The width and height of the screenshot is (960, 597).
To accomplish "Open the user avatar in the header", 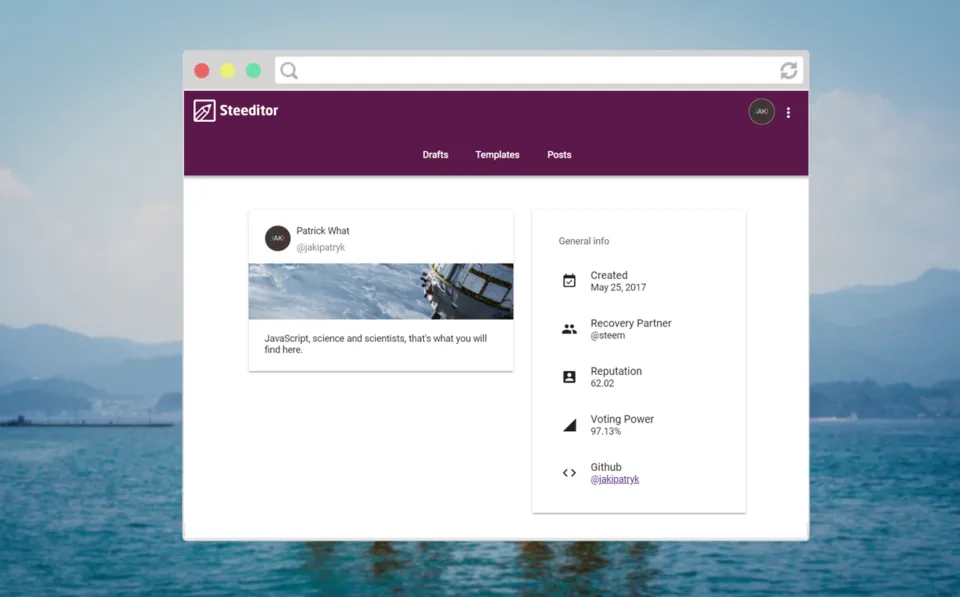I will [x=761, y=111].
